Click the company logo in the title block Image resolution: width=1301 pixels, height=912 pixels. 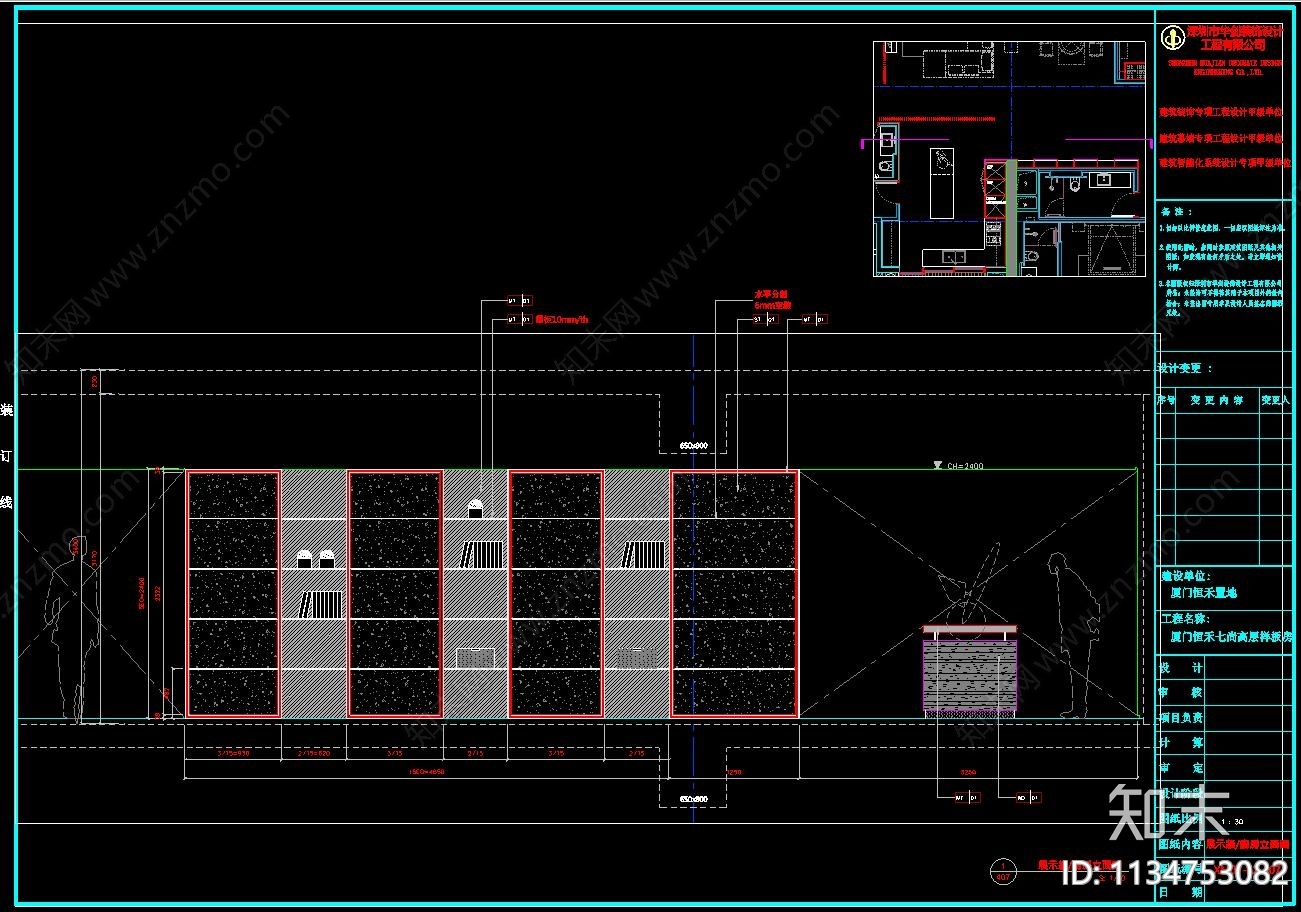1173,38
